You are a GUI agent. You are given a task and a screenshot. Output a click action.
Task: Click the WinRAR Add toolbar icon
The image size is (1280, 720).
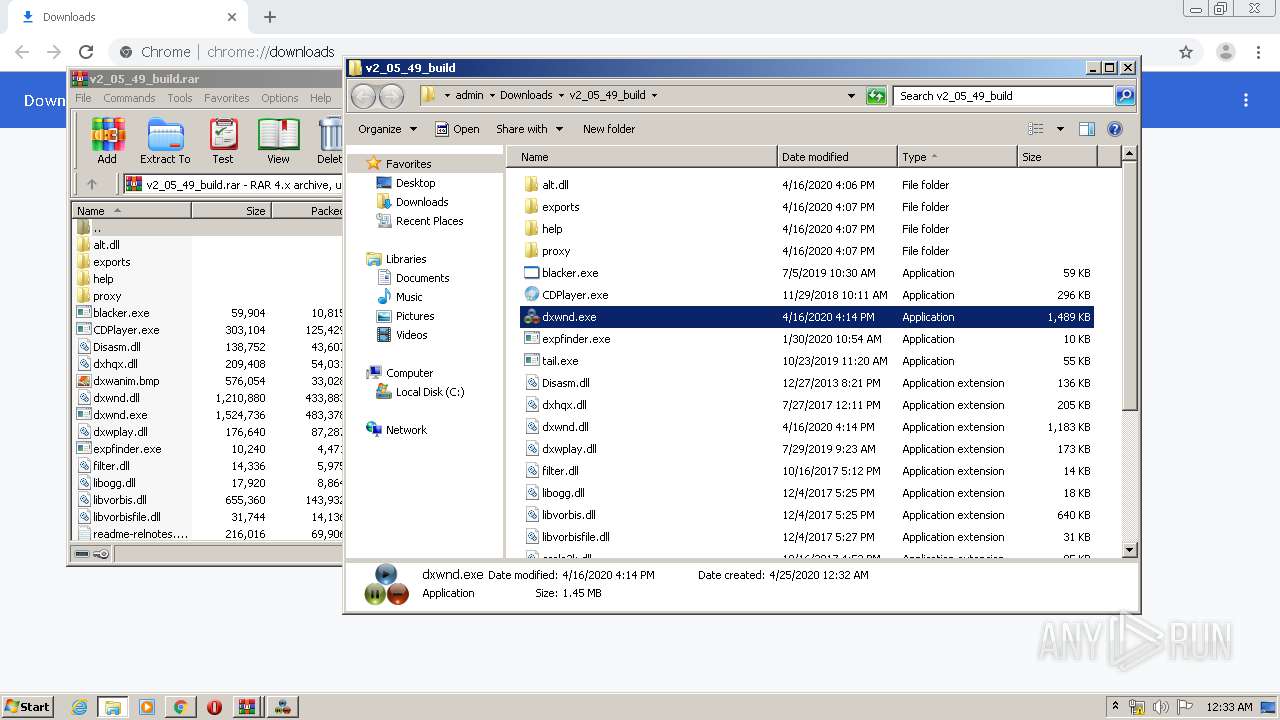[107, 140]
